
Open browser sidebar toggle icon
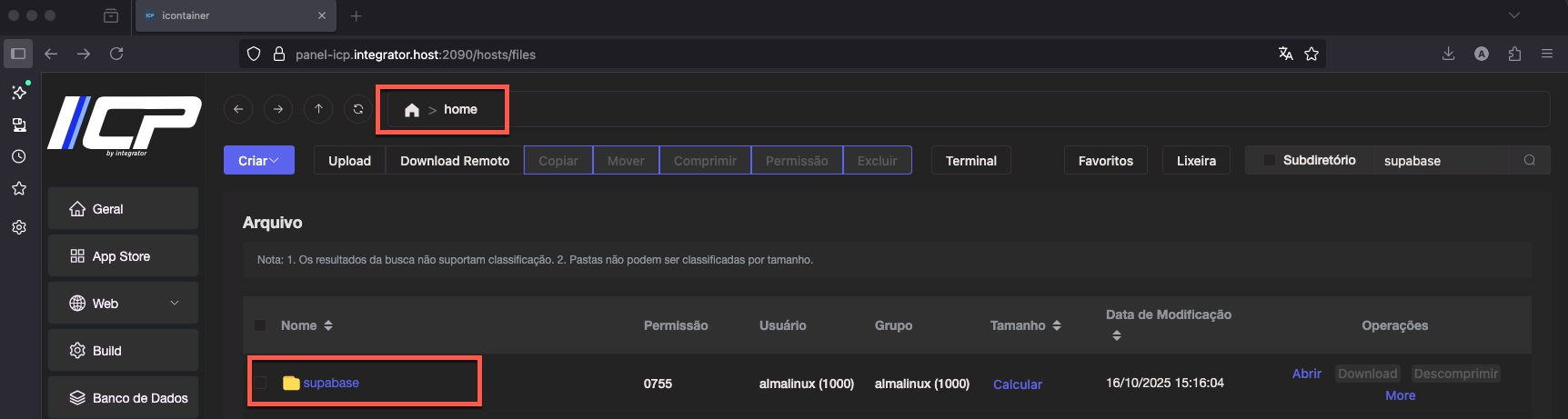18,54
